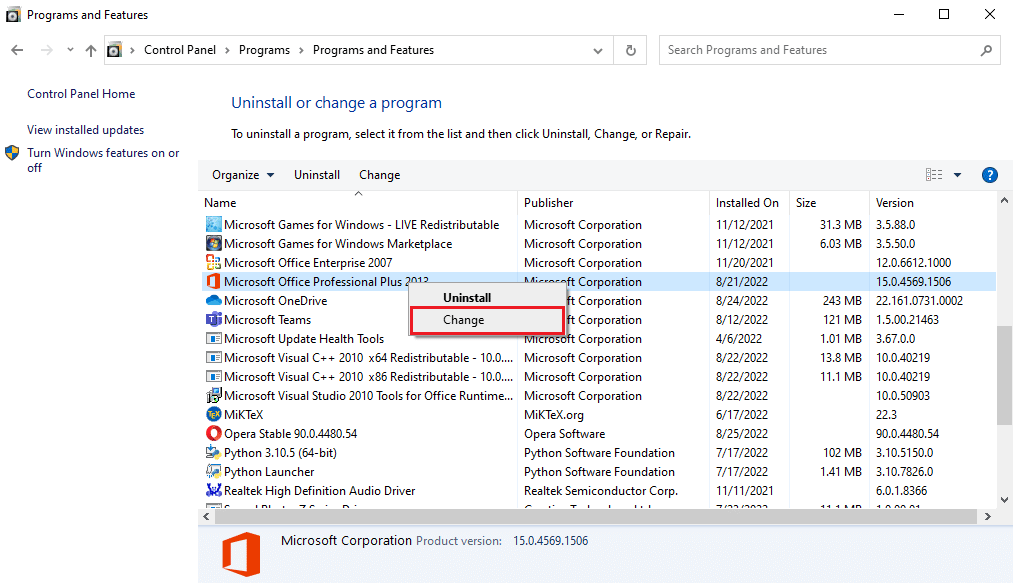Go back with the left arrow

pyautogui.click(x=17, y=50)
